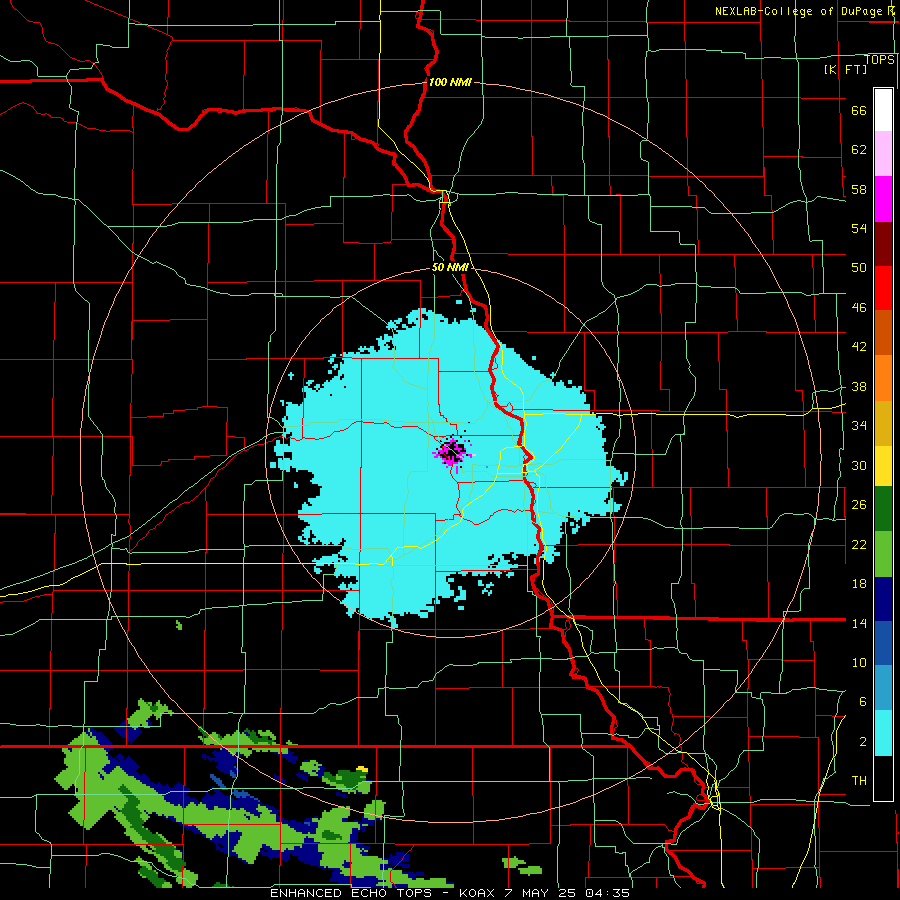Click the magenta legend swatch

click(883, 199)
